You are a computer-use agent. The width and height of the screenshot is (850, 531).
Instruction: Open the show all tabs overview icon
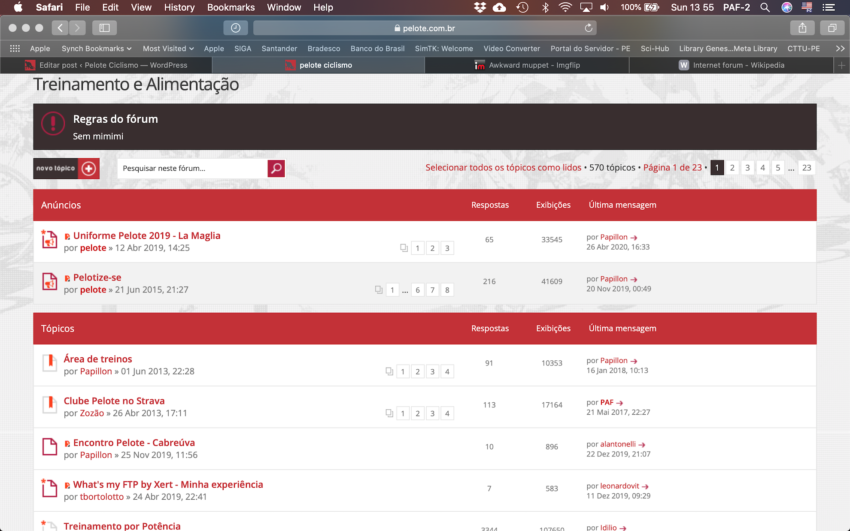point(831,28)
